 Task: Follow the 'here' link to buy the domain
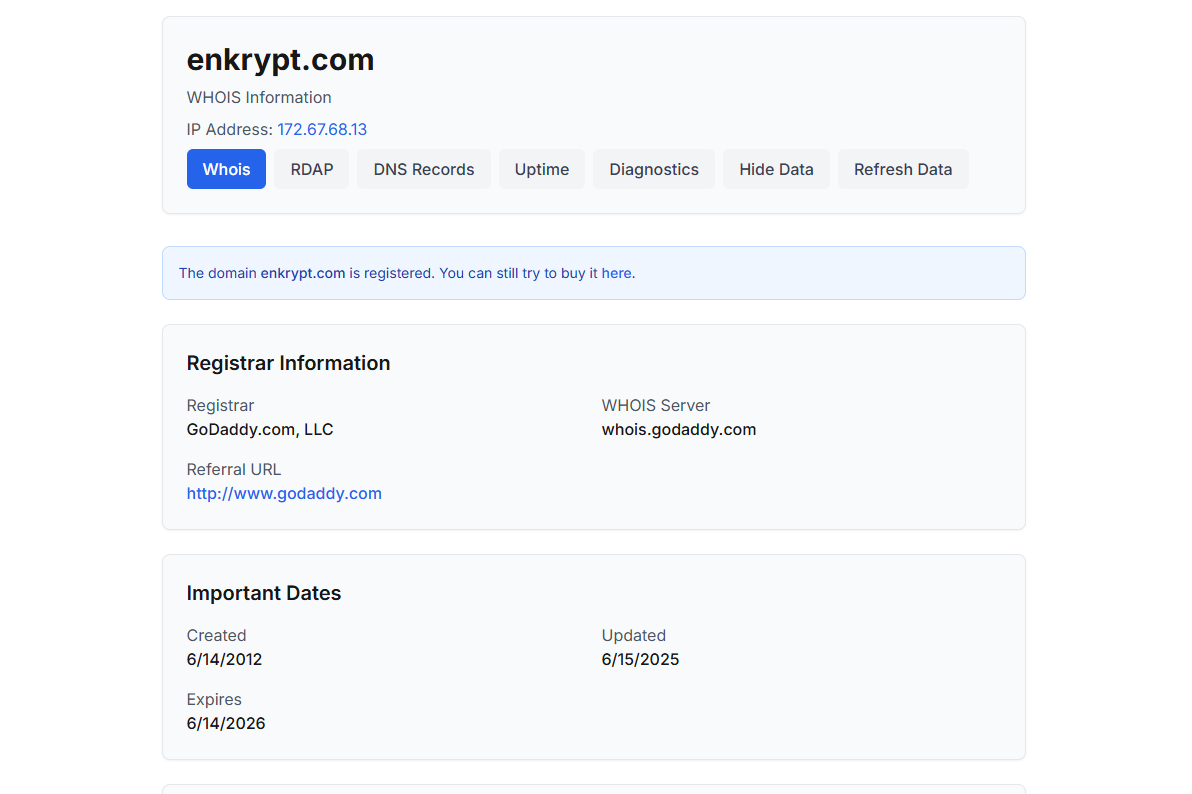coord(617,273)
